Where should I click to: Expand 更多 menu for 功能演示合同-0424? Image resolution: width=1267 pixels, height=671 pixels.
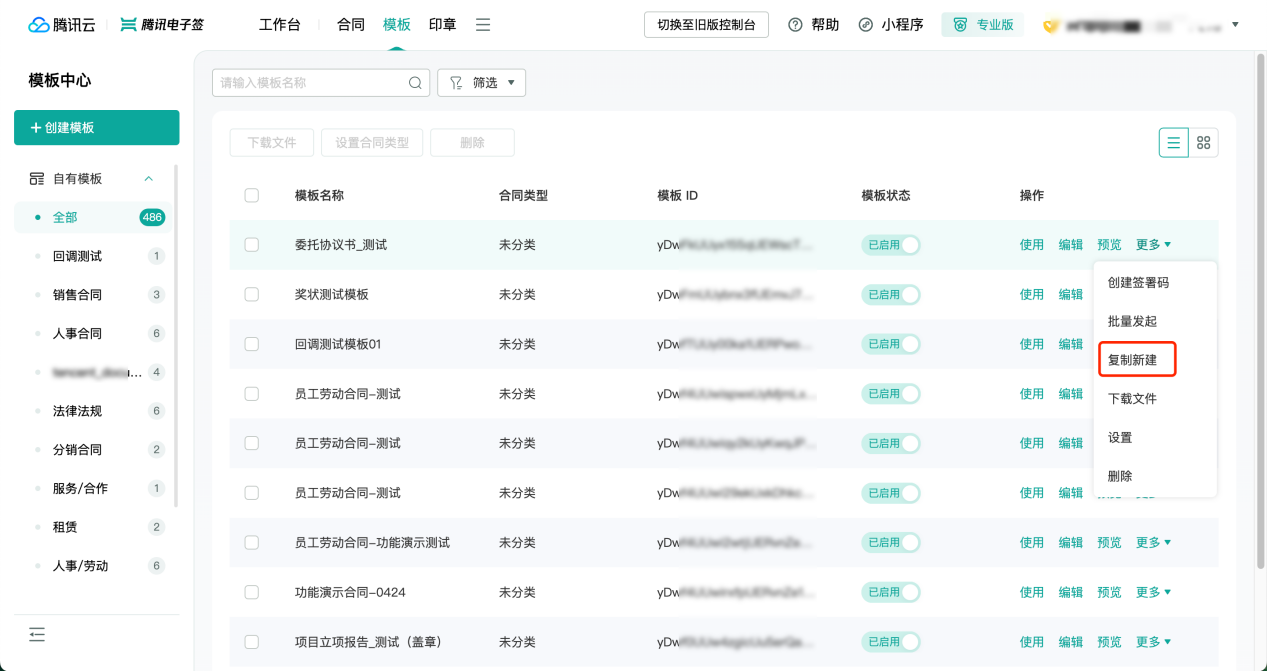click(1152, 592)
